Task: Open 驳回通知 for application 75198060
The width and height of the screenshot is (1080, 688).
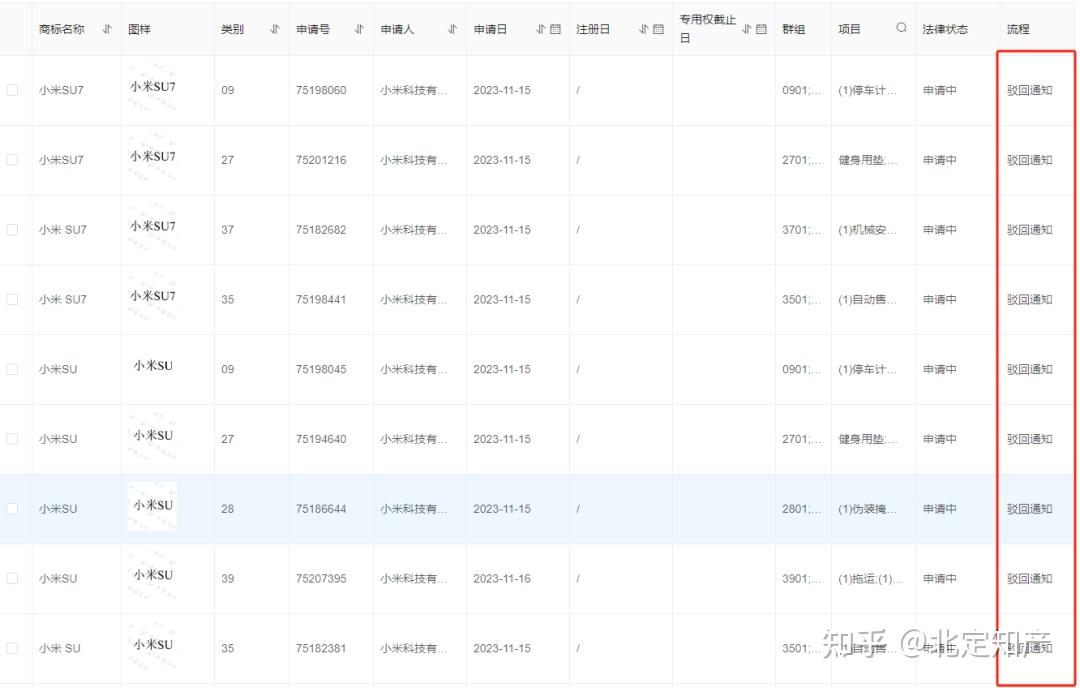Action: 1030,90
